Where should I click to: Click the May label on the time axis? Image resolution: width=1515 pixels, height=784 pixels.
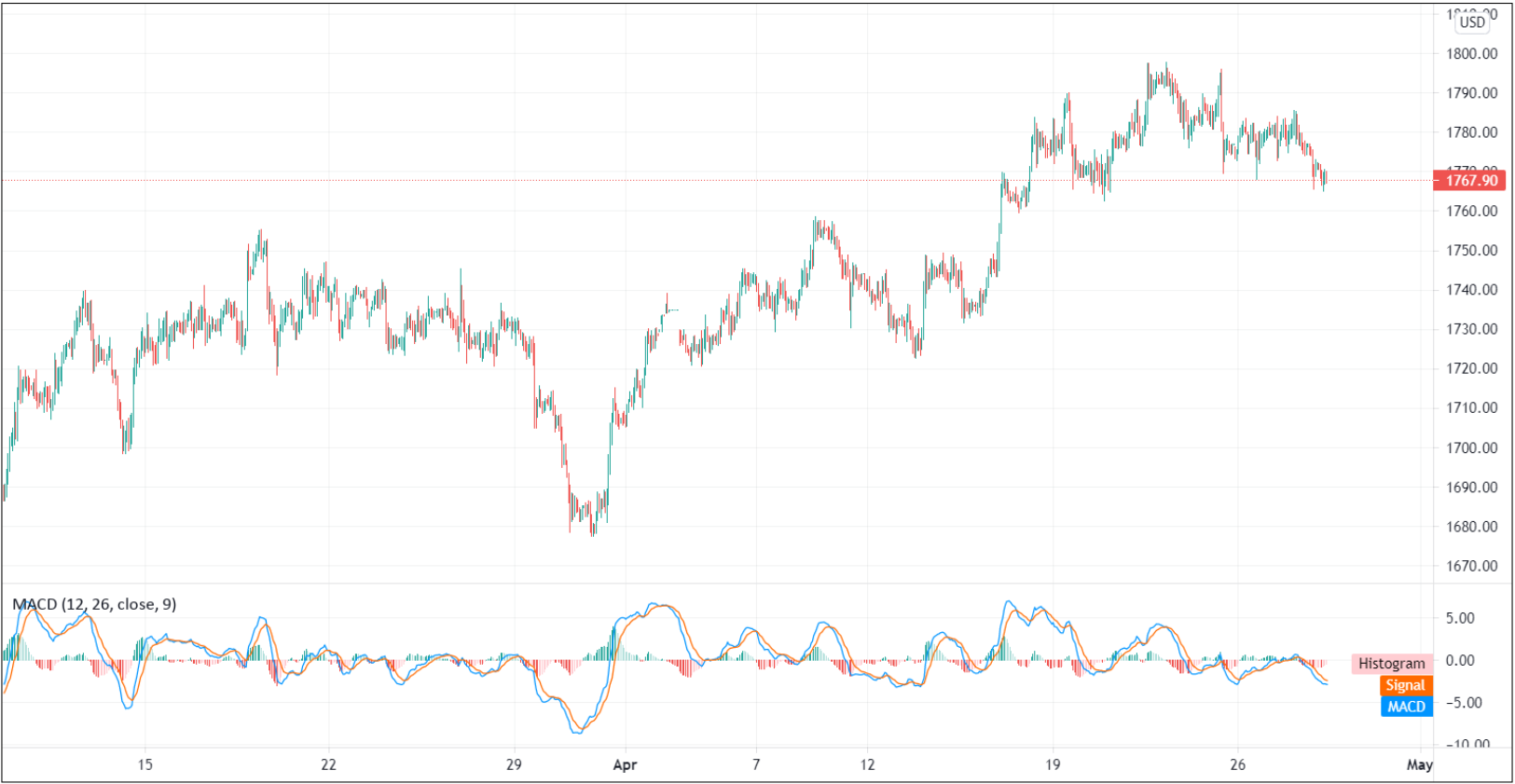point(1419,764)
